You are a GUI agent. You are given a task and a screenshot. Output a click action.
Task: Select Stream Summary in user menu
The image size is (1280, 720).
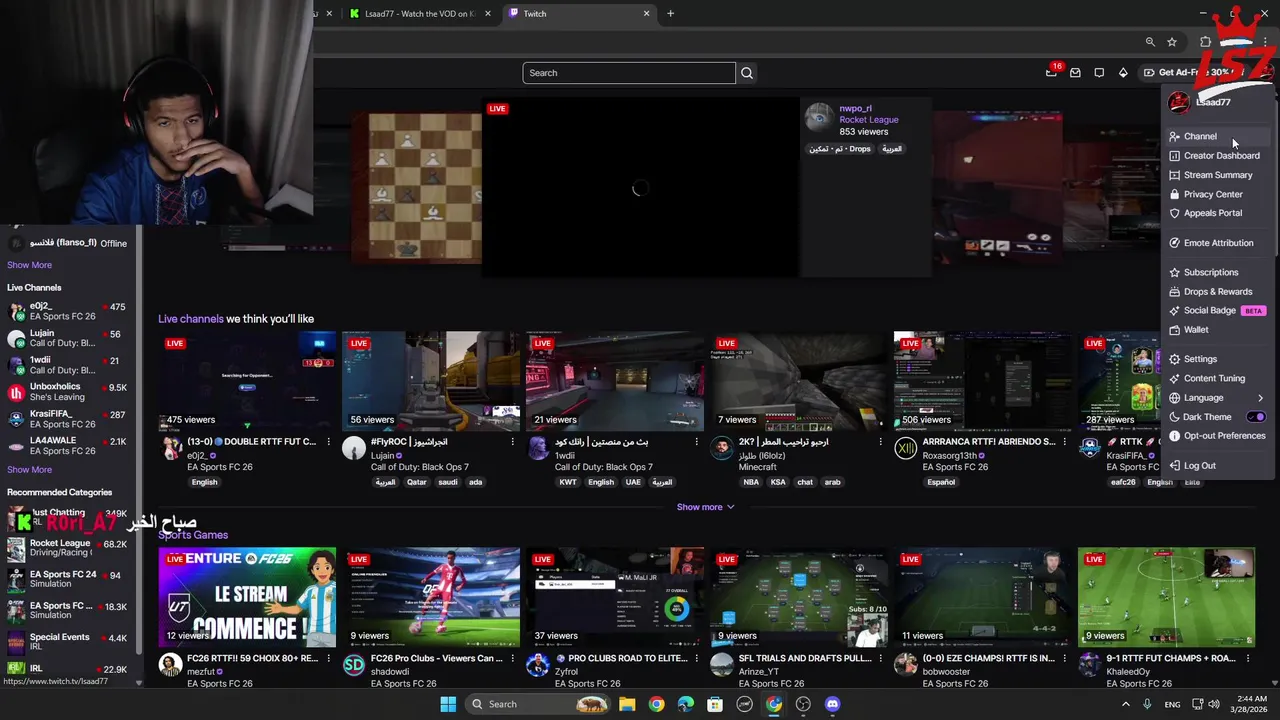[1220, 175]
